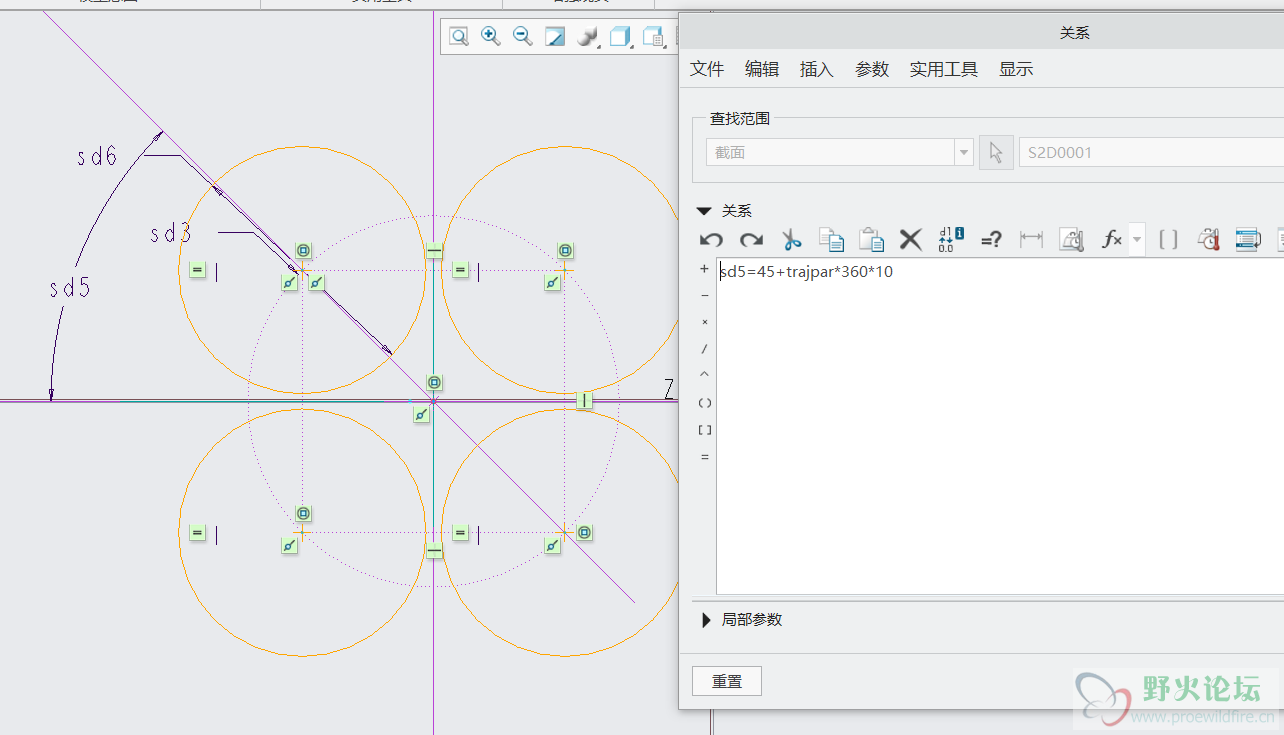The width and height of the screenshot is (1284, 735).
Task: Insert the equals sign operator
Action: point(704,456)
